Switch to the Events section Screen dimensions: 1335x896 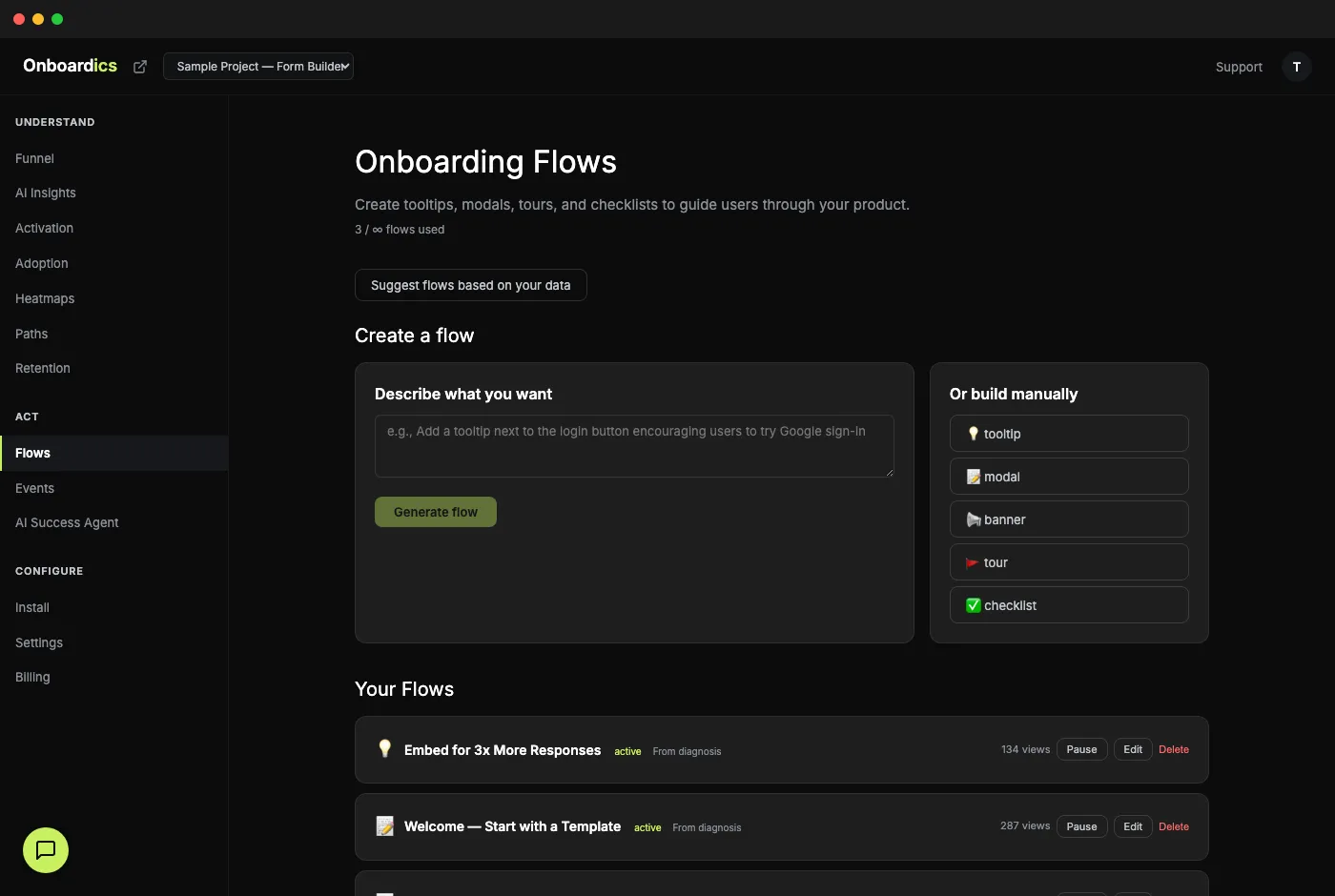click(x=34, y=488)
